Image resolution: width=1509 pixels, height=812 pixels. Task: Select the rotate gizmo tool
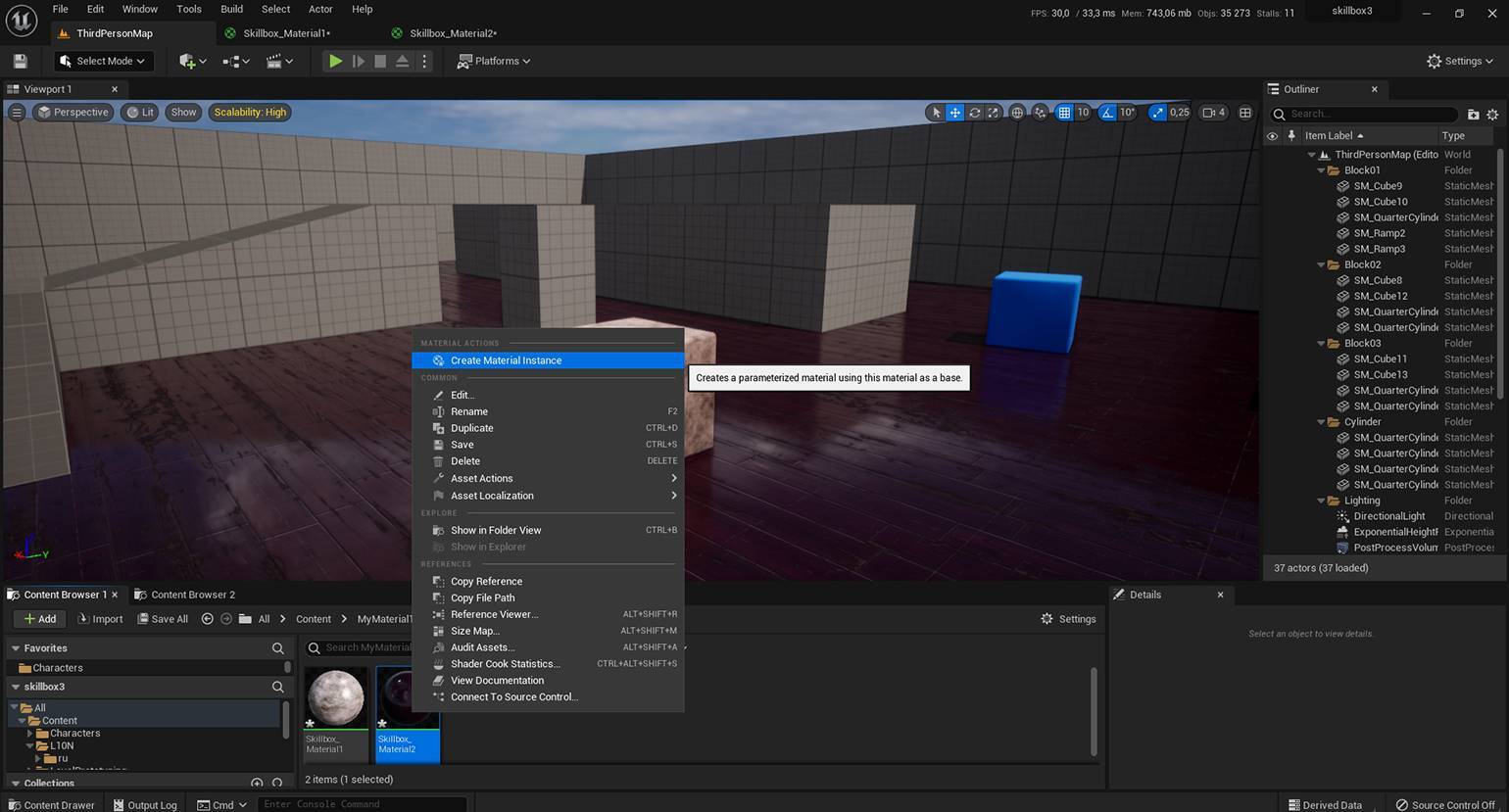click(x=974, y=113)
